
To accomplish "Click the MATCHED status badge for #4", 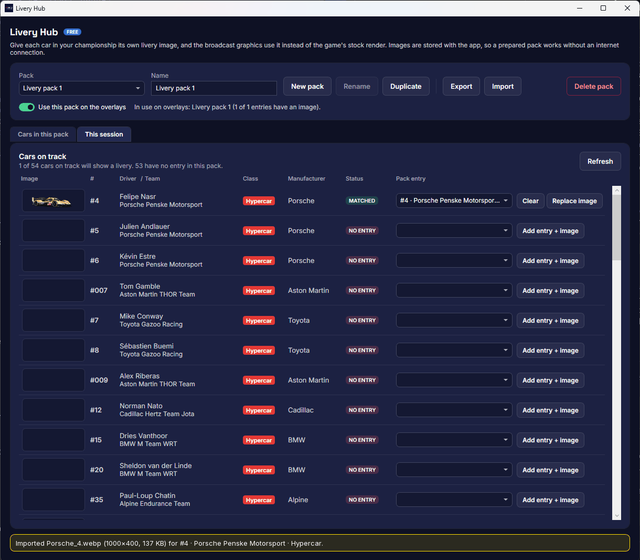I will pyautogui.click(x=362, y=201).
